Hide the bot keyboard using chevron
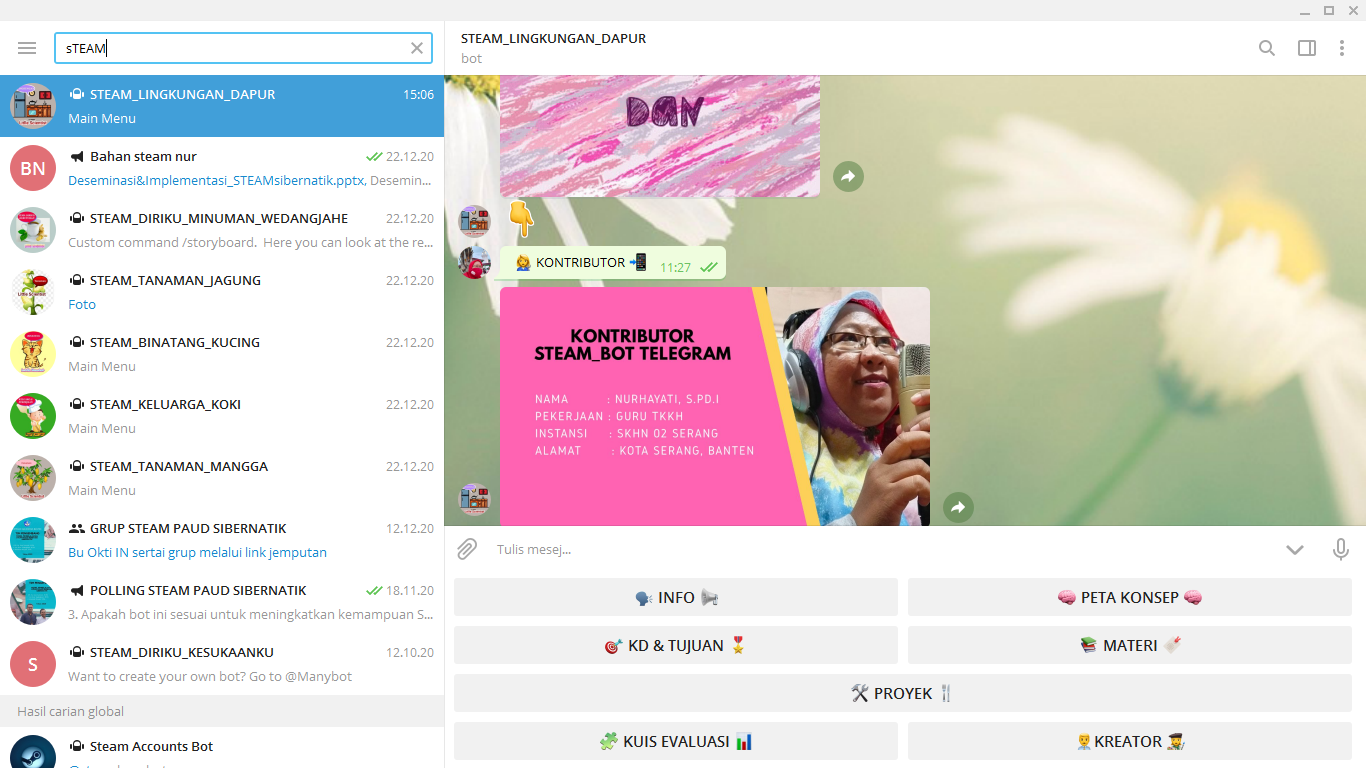The height and width of the screenshot is (768, 1366). pyautogui.click(x=1295, y=549)
